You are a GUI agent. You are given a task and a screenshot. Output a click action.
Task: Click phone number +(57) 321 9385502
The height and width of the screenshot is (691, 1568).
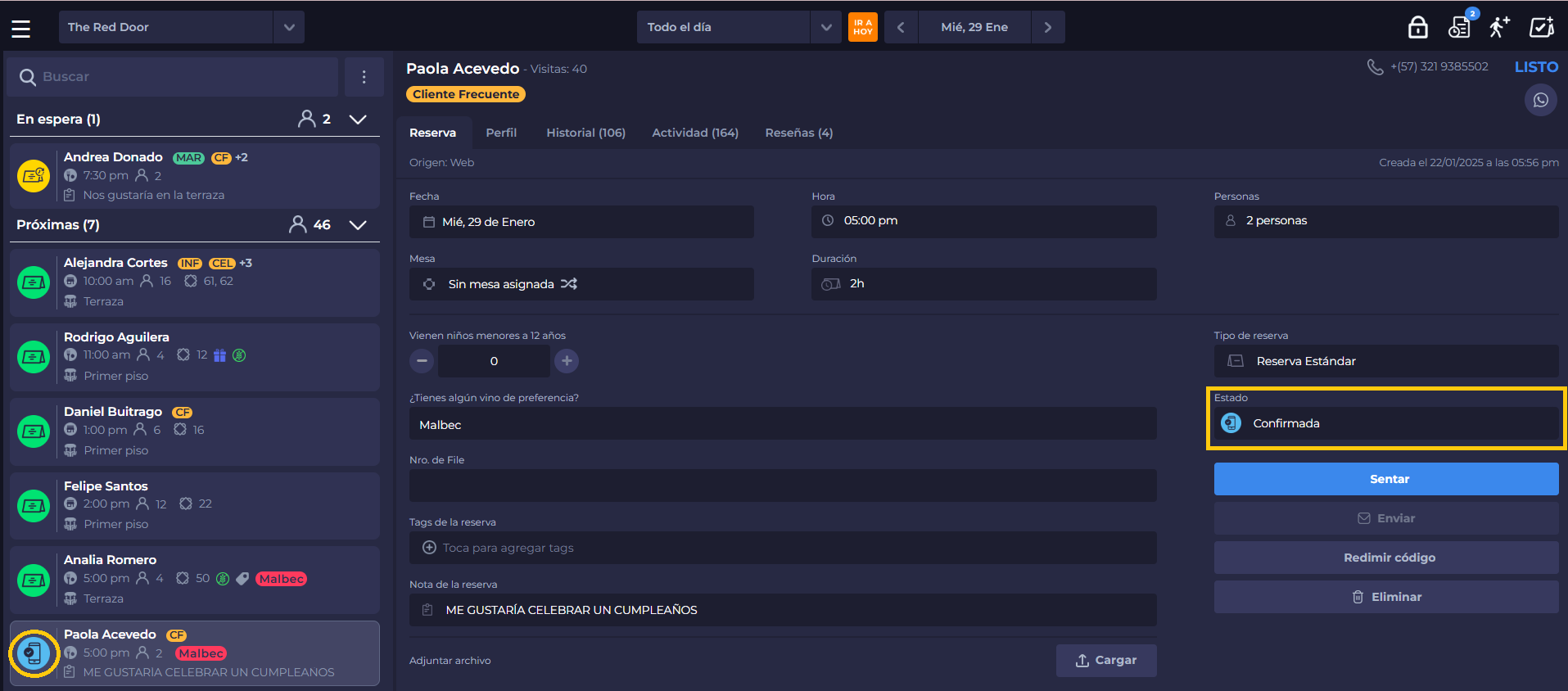1439,66
